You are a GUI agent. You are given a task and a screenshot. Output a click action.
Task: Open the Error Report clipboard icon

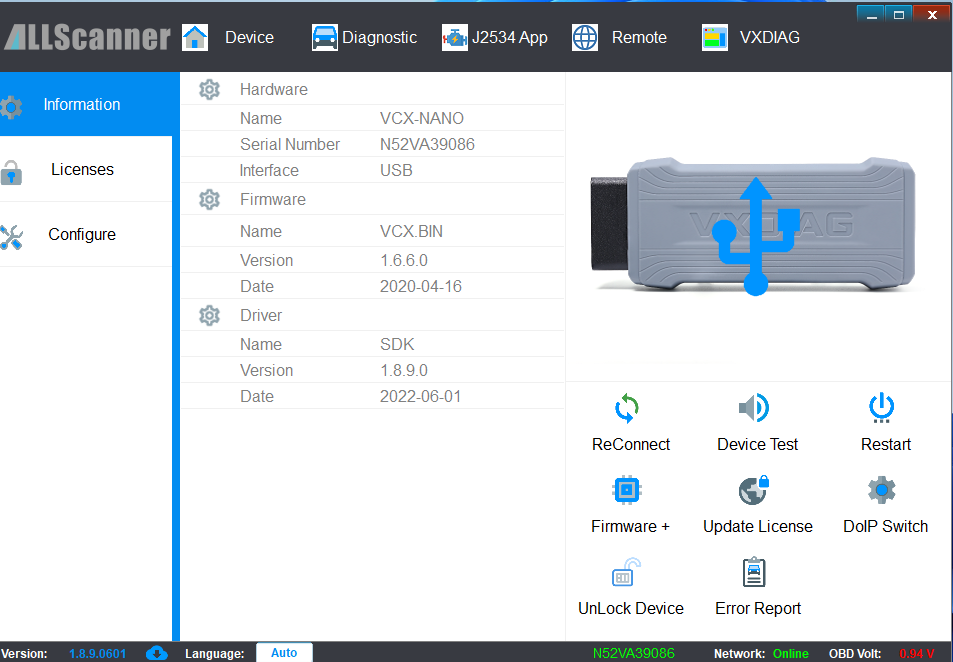pos(755,573)
